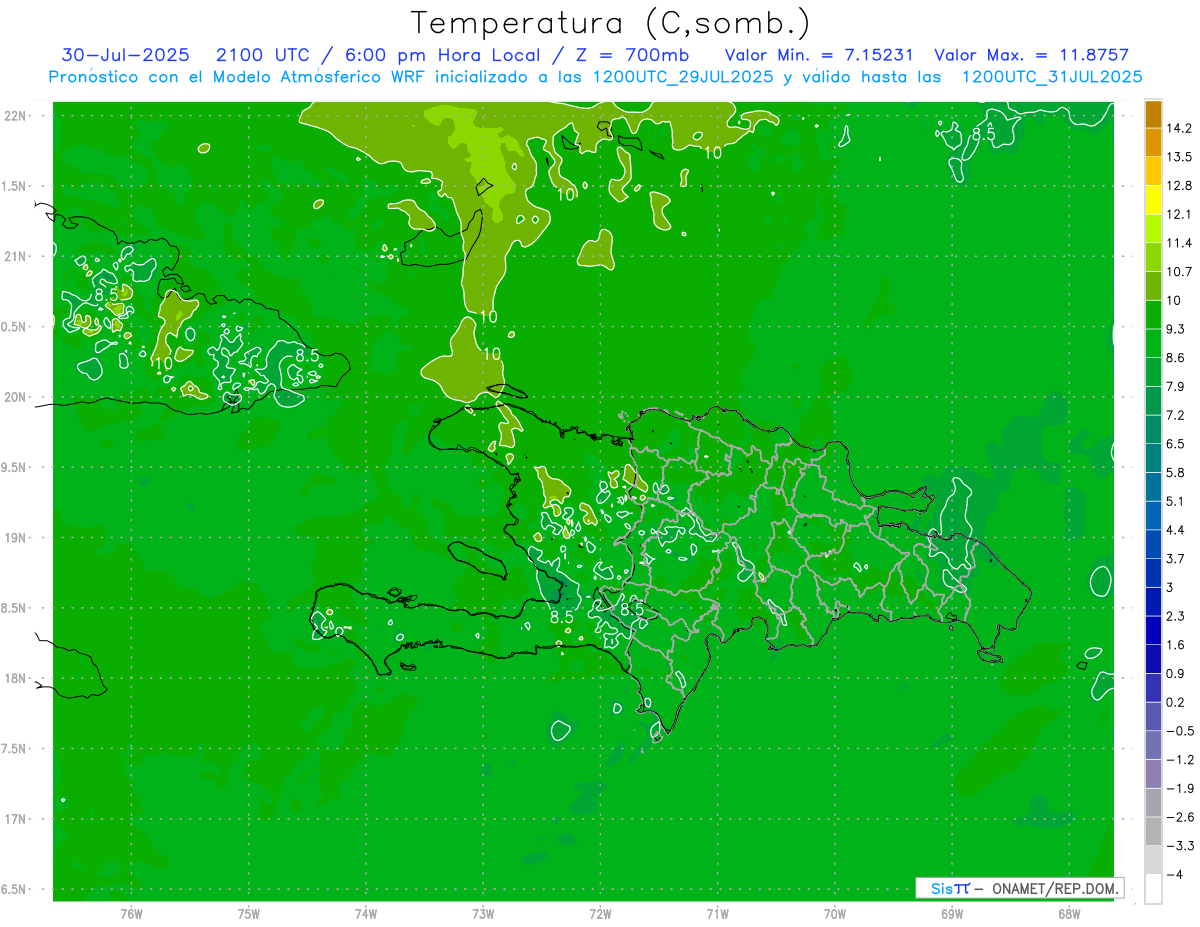Click the 72W longitude axis label
The image size is (1200, 927).
click(600, 914)
